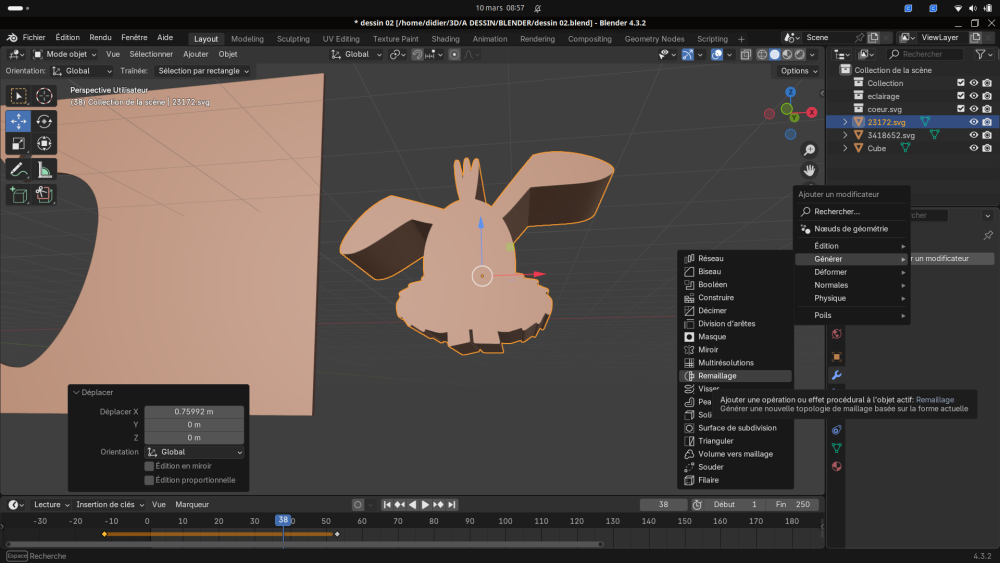
Task: Open Orientation dropdown in Déplacer panel
Action: pyautogui.click(x=195, y=452)
